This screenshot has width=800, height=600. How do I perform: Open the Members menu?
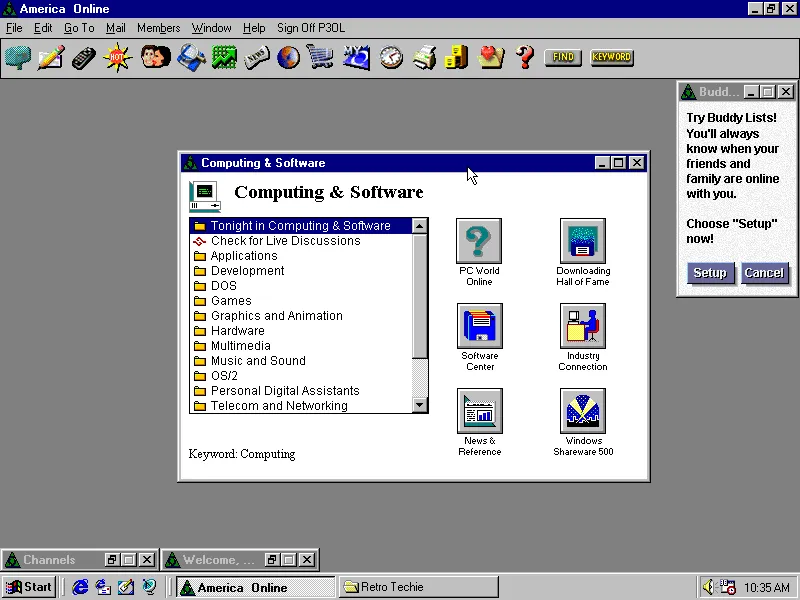158,27
